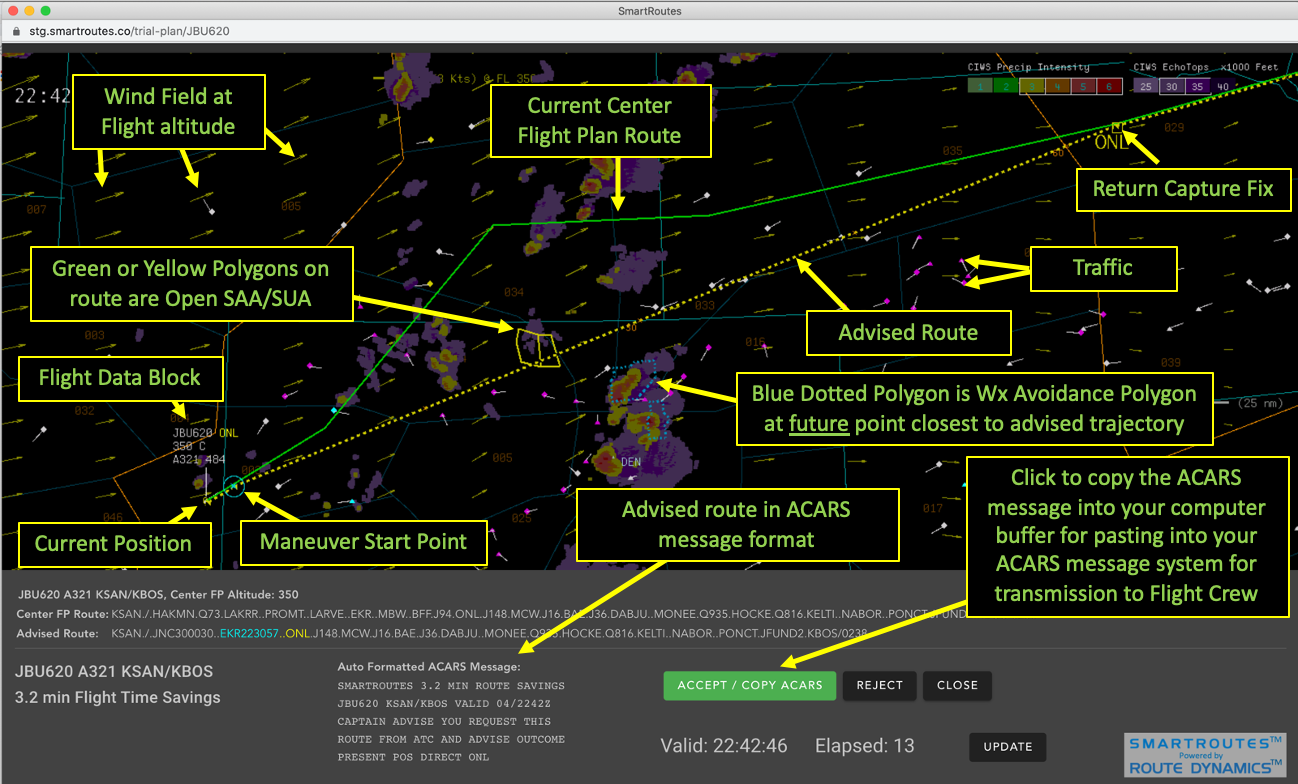Screen dimensions: 1298x784
Task: Select the EchoTops 30 swatch
Action: (1171, 87)
